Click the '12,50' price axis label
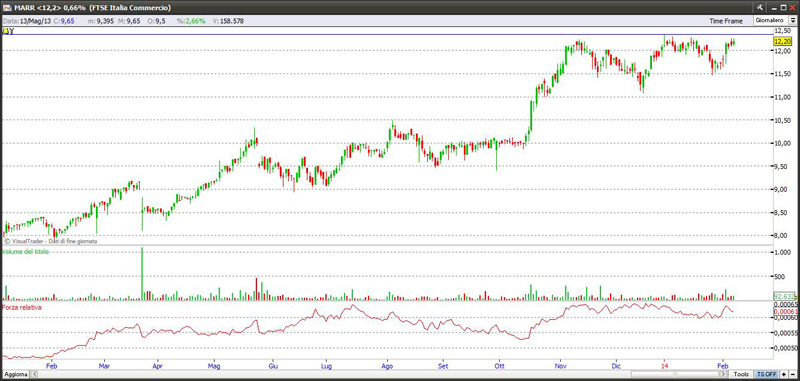The height and width of the screenshot is (381, 800). (782, 32)
